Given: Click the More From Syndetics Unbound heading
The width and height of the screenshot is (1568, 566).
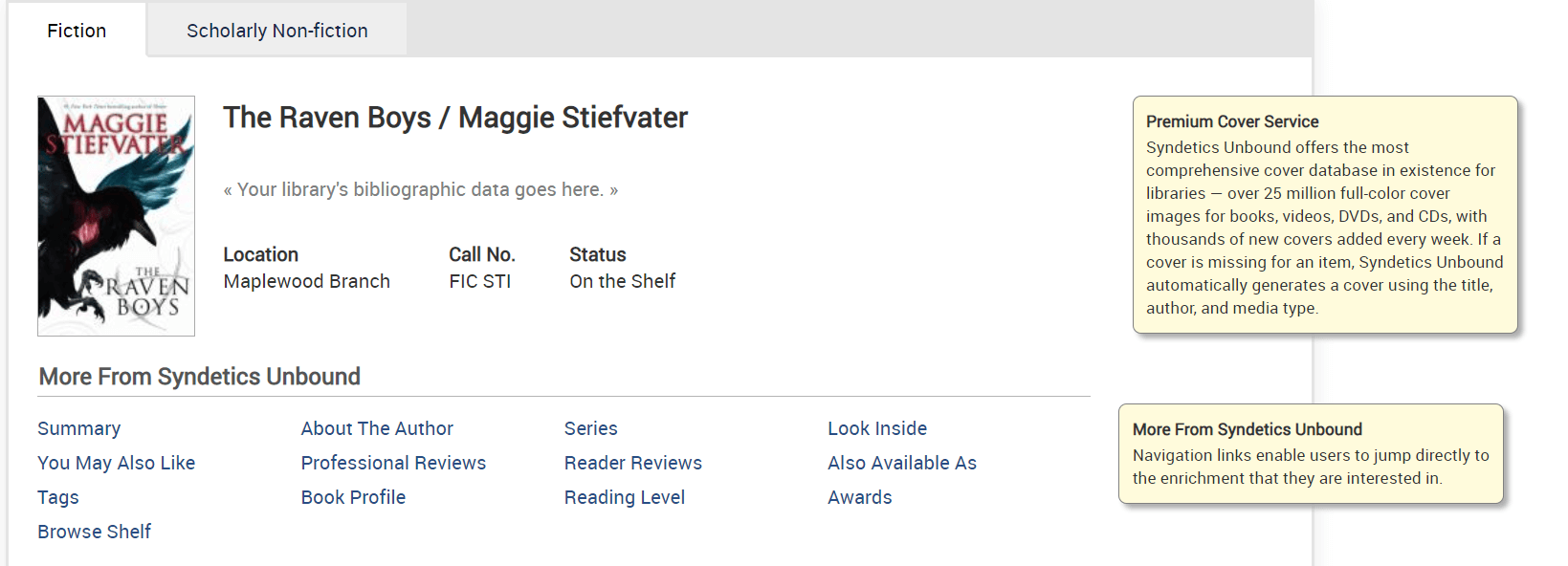Looking at the screenshot, I should click(199, 377).
